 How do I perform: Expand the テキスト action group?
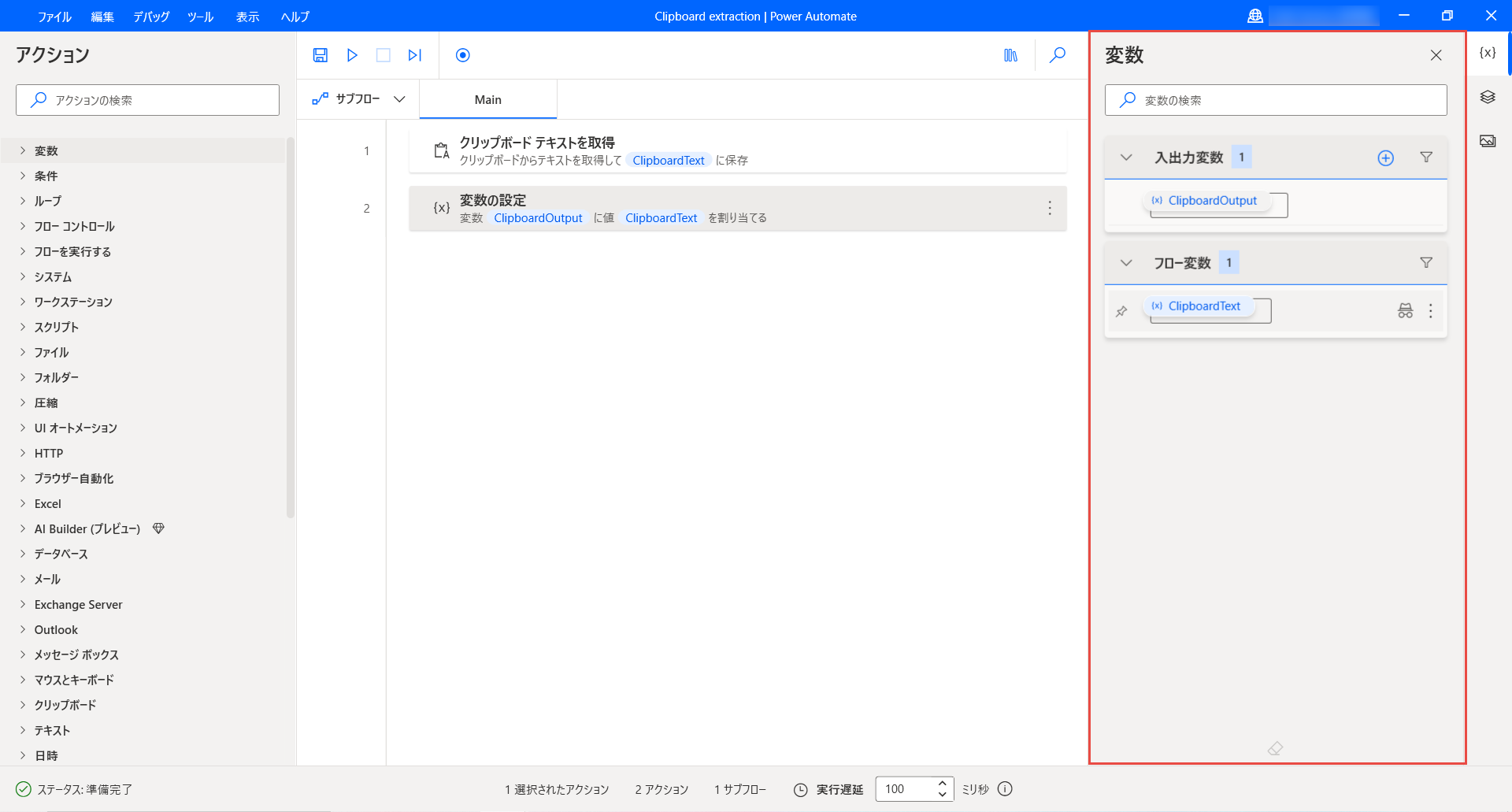(23, 730)
